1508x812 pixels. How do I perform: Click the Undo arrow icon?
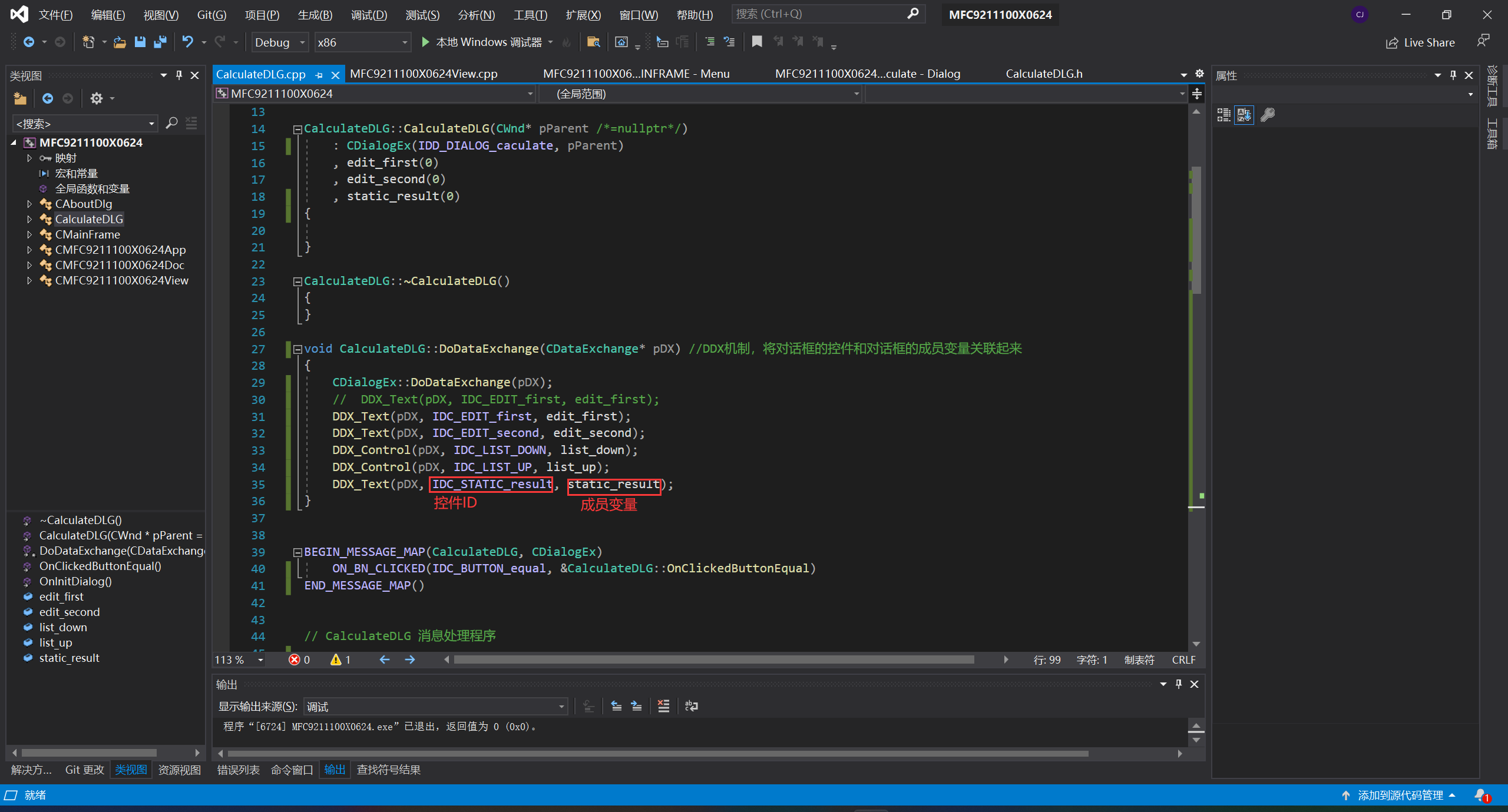[x=187, y=42]
